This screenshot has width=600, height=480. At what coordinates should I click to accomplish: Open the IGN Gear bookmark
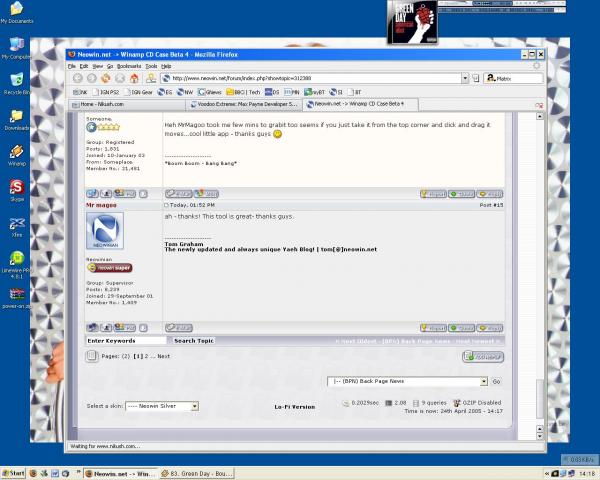138,92
